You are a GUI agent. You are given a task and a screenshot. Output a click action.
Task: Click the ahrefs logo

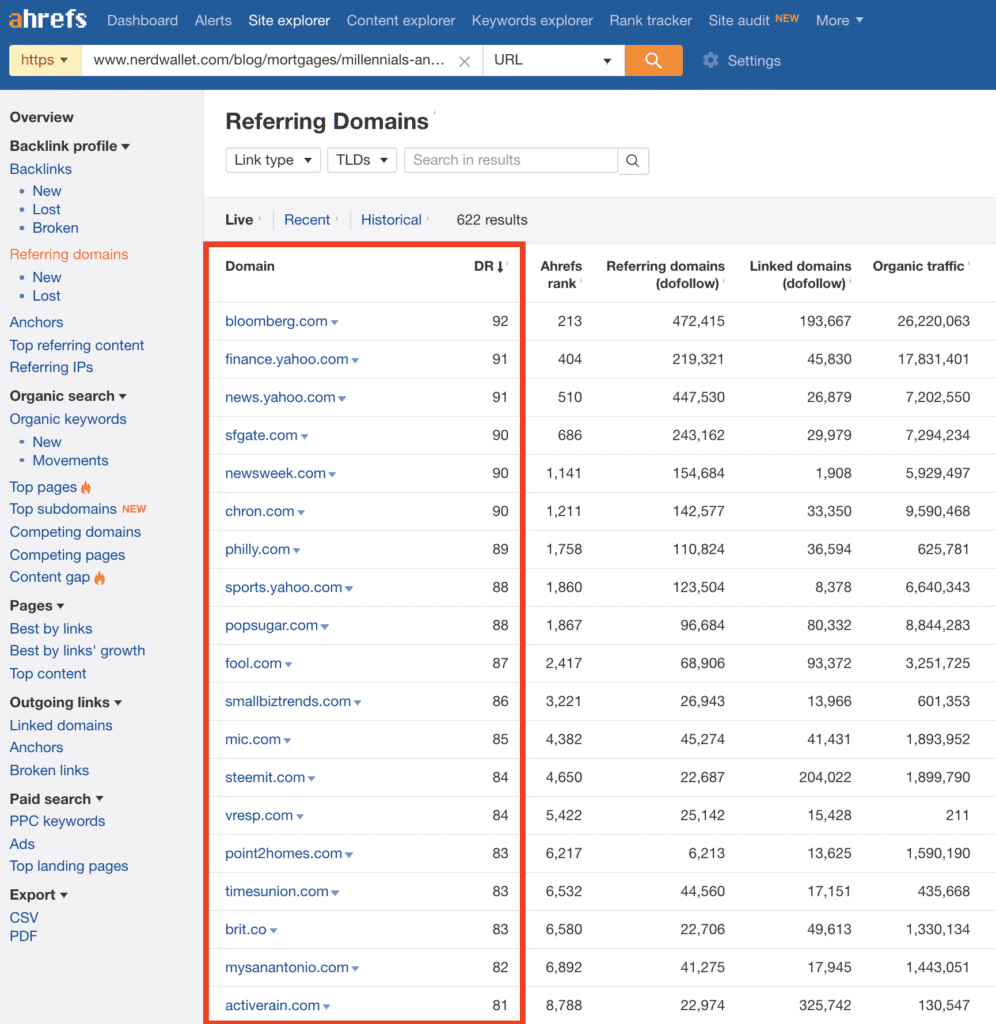click(x=47, y=20)
